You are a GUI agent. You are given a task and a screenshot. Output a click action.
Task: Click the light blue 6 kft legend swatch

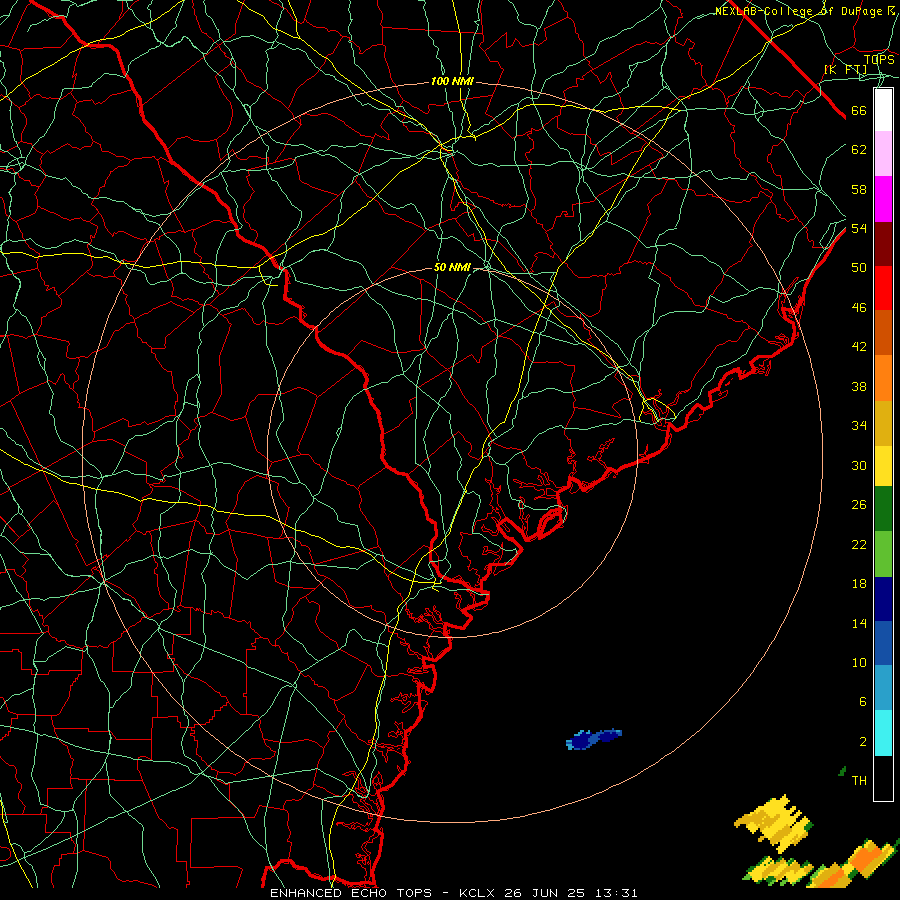[883, 688]
